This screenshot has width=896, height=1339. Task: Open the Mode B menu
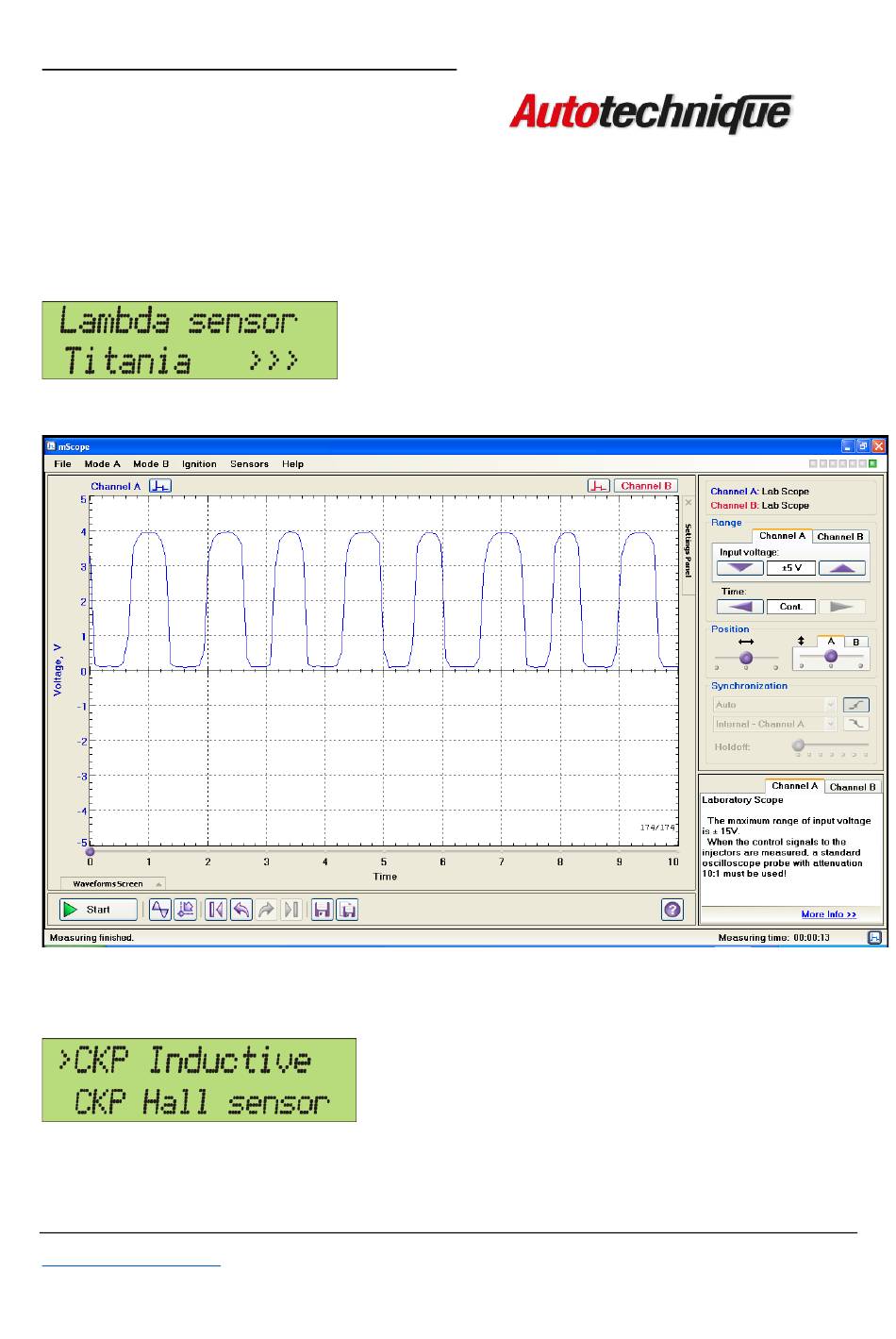click(x=151, y=464)
